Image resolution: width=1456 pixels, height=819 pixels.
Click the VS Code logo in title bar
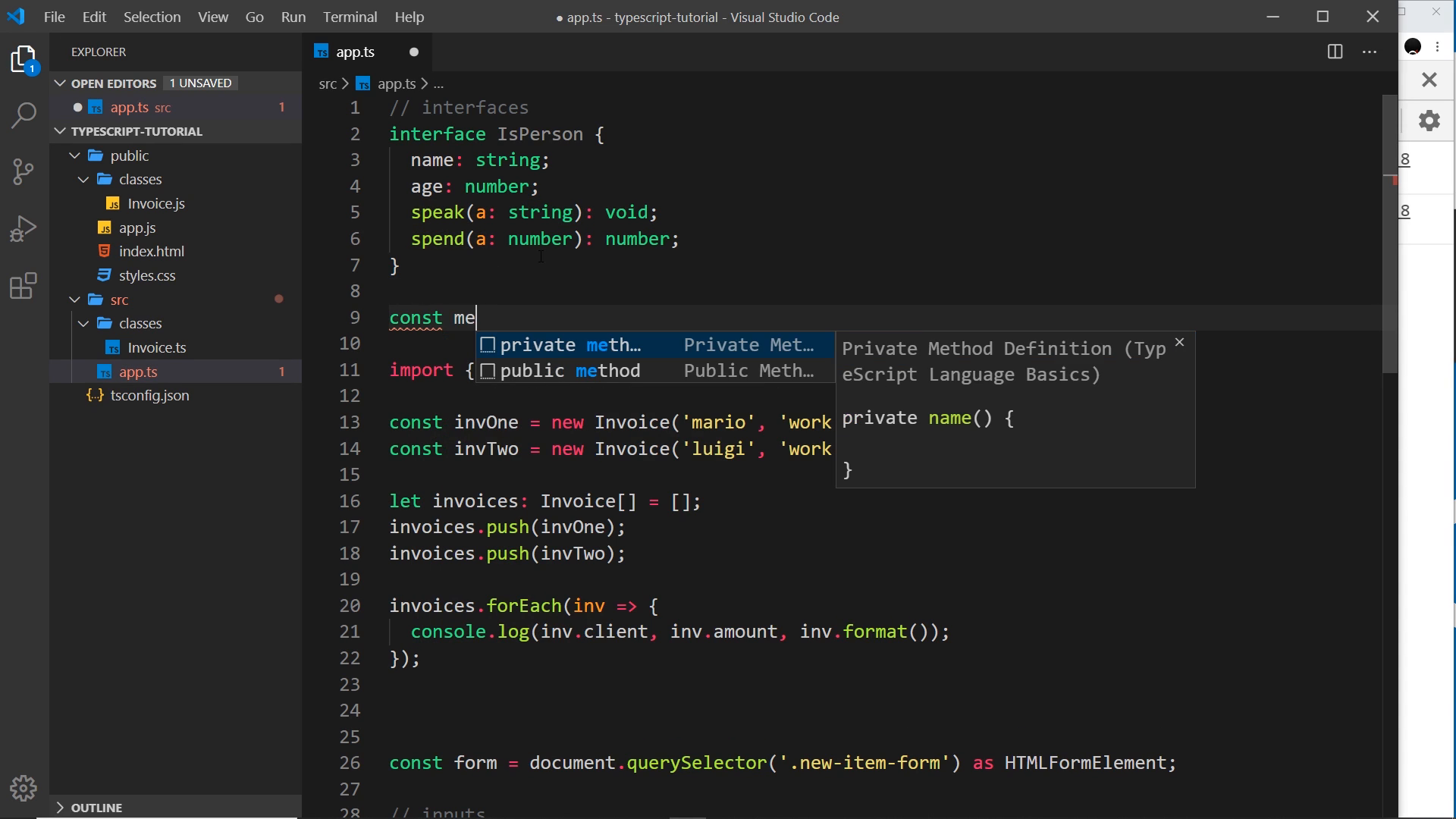click(16, 17)
